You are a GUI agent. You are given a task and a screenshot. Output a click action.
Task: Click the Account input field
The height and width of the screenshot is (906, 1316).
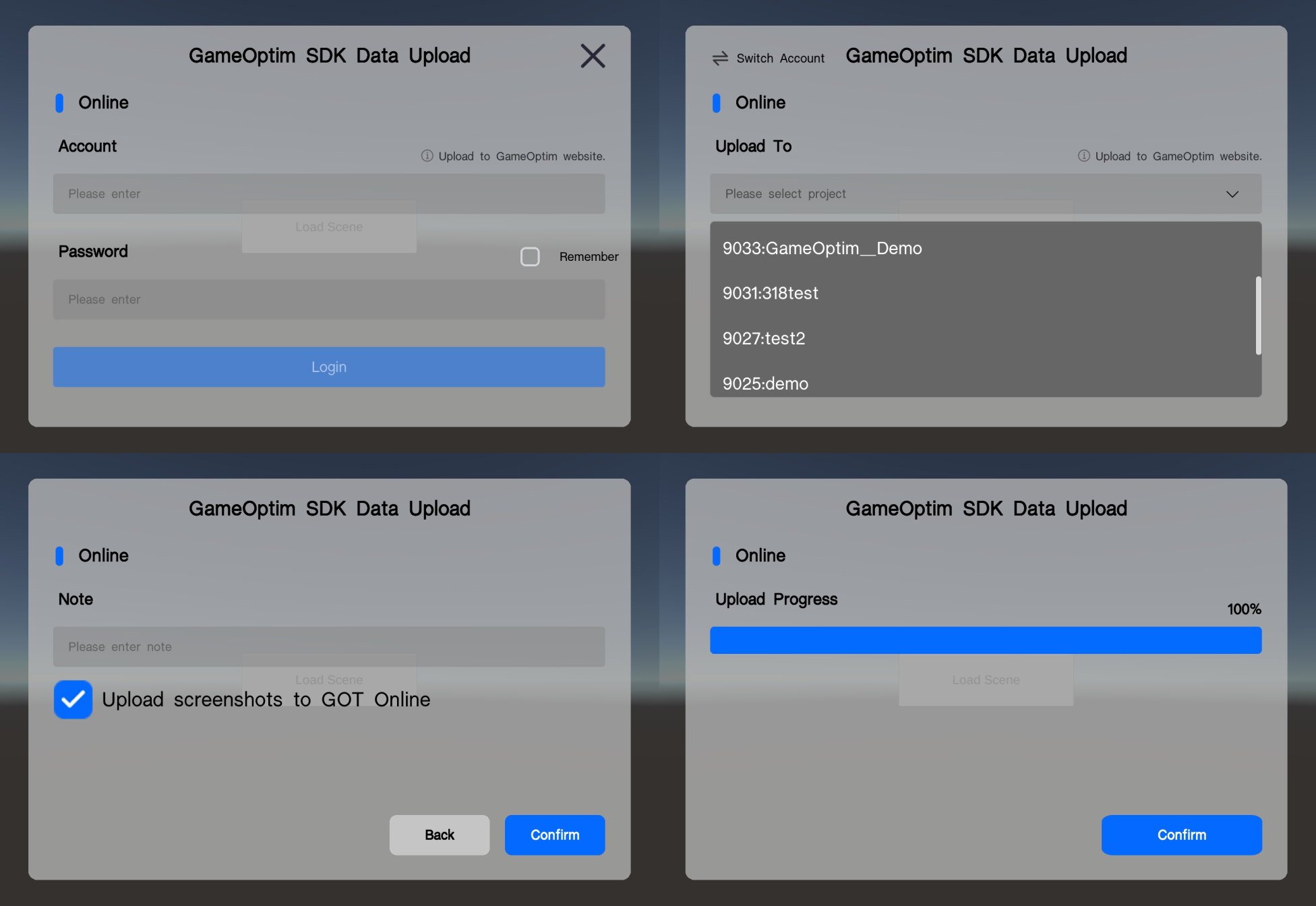329,194
